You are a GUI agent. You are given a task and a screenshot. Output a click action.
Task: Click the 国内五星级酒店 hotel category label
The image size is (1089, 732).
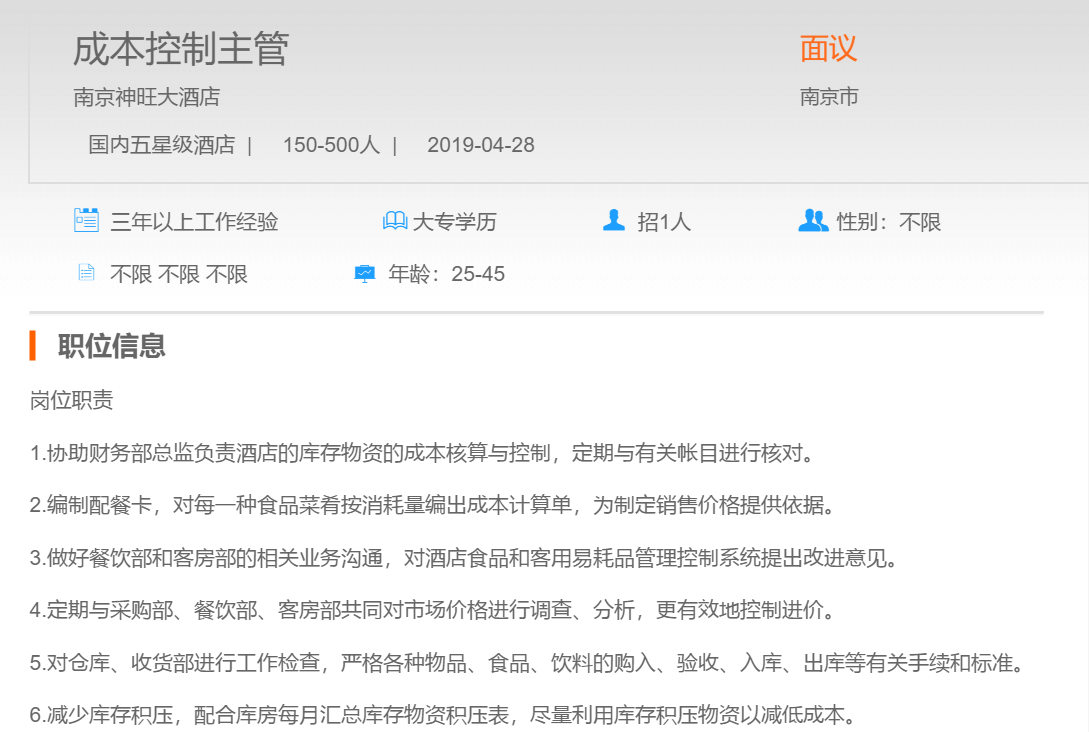click(x=161, y=145)
